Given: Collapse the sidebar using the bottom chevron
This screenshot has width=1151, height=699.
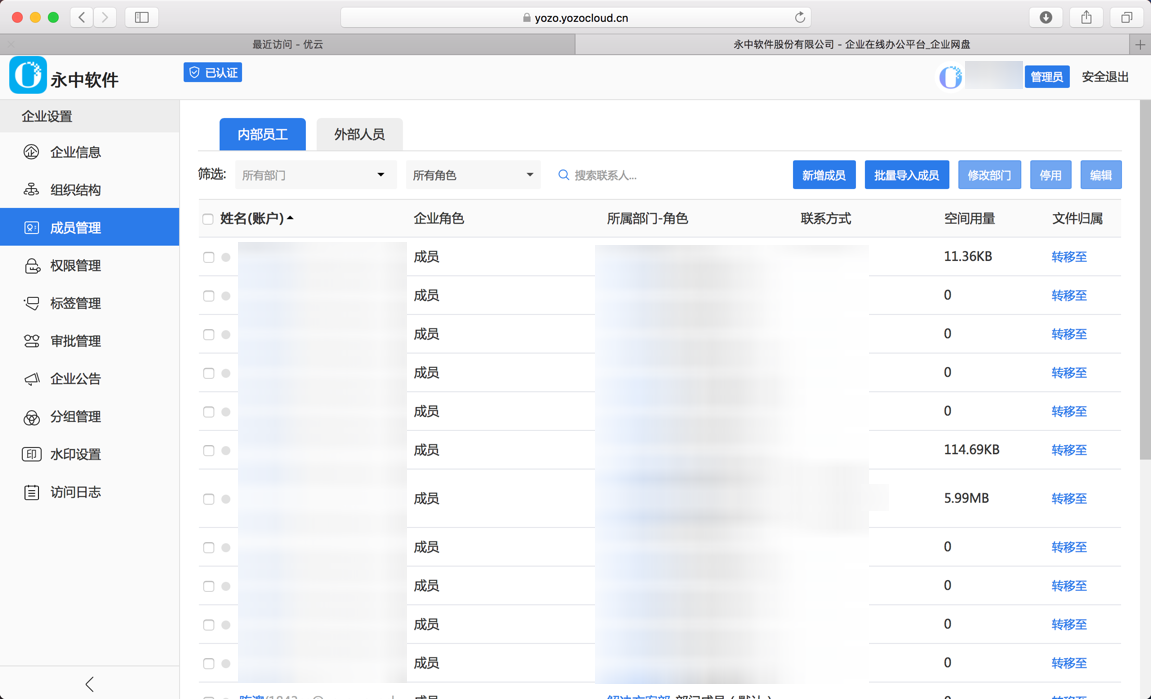Looking at the screenshot, I should (x=90, y=683).
